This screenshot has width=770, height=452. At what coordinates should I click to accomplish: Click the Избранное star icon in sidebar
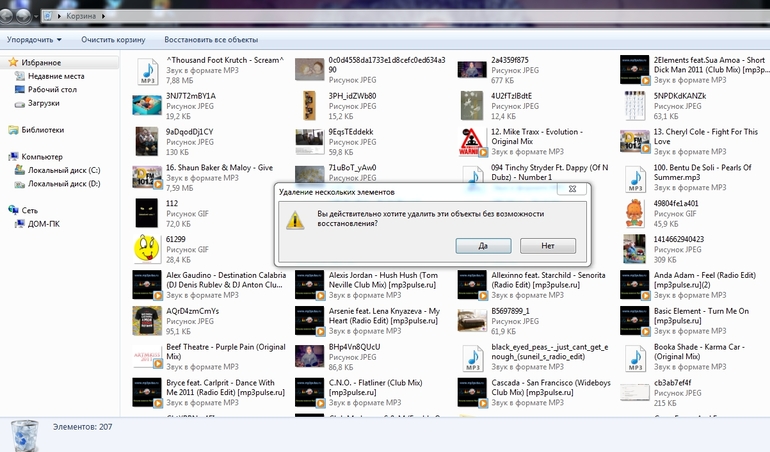pyautogui.click(x=13, y=62)
